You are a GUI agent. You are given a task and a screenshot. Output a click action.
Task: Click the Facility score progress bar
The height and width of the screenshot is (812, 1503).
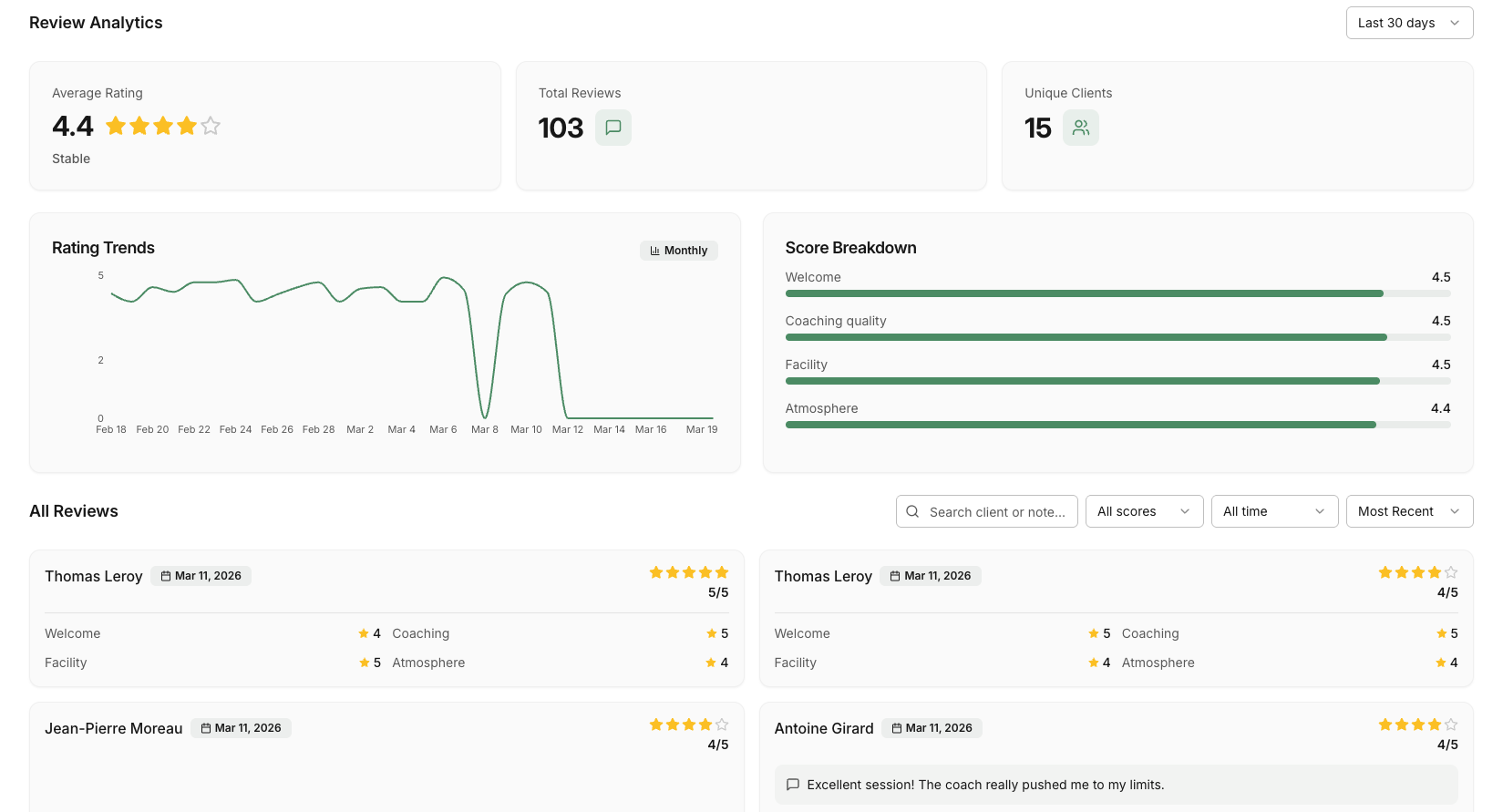pyautogui.click(x=1117, y=381)
